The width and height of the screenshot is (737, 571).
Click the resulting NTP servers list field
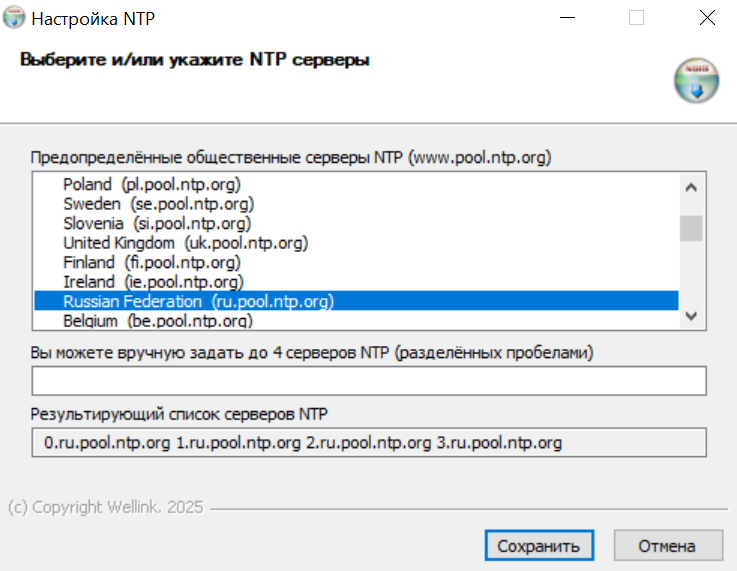click(369, 442)
